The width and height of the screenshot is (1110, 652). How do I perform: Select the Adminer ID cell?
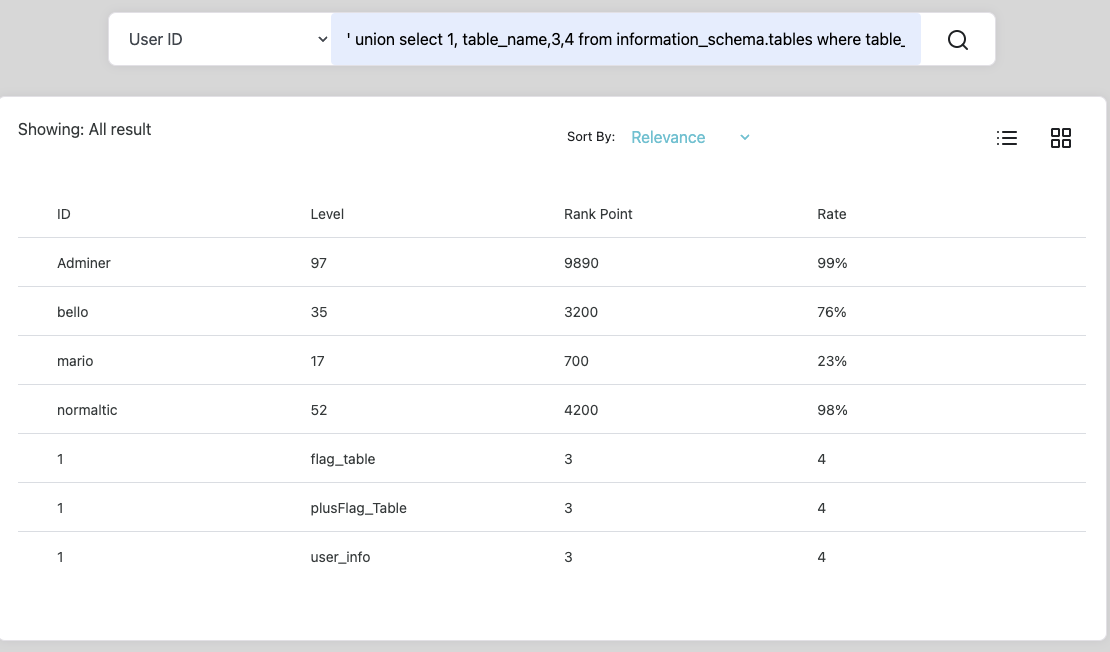(84, 263)
